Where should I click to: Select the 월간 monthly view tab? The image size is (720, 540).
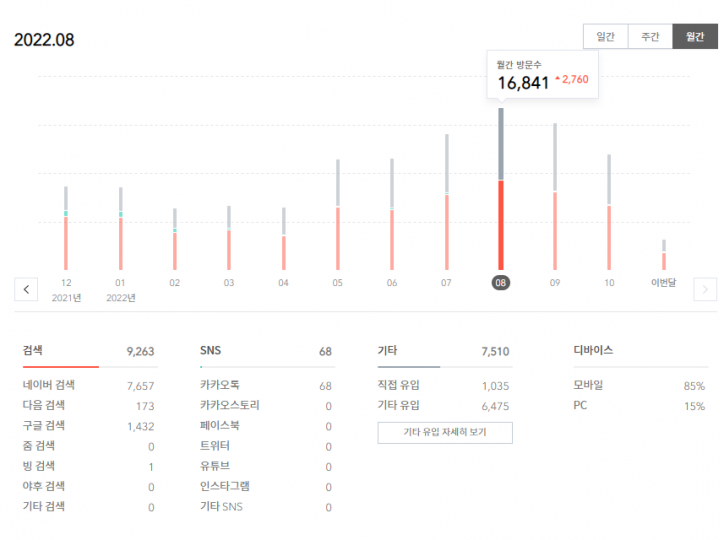pyautogui.click(x=695, y=36)
